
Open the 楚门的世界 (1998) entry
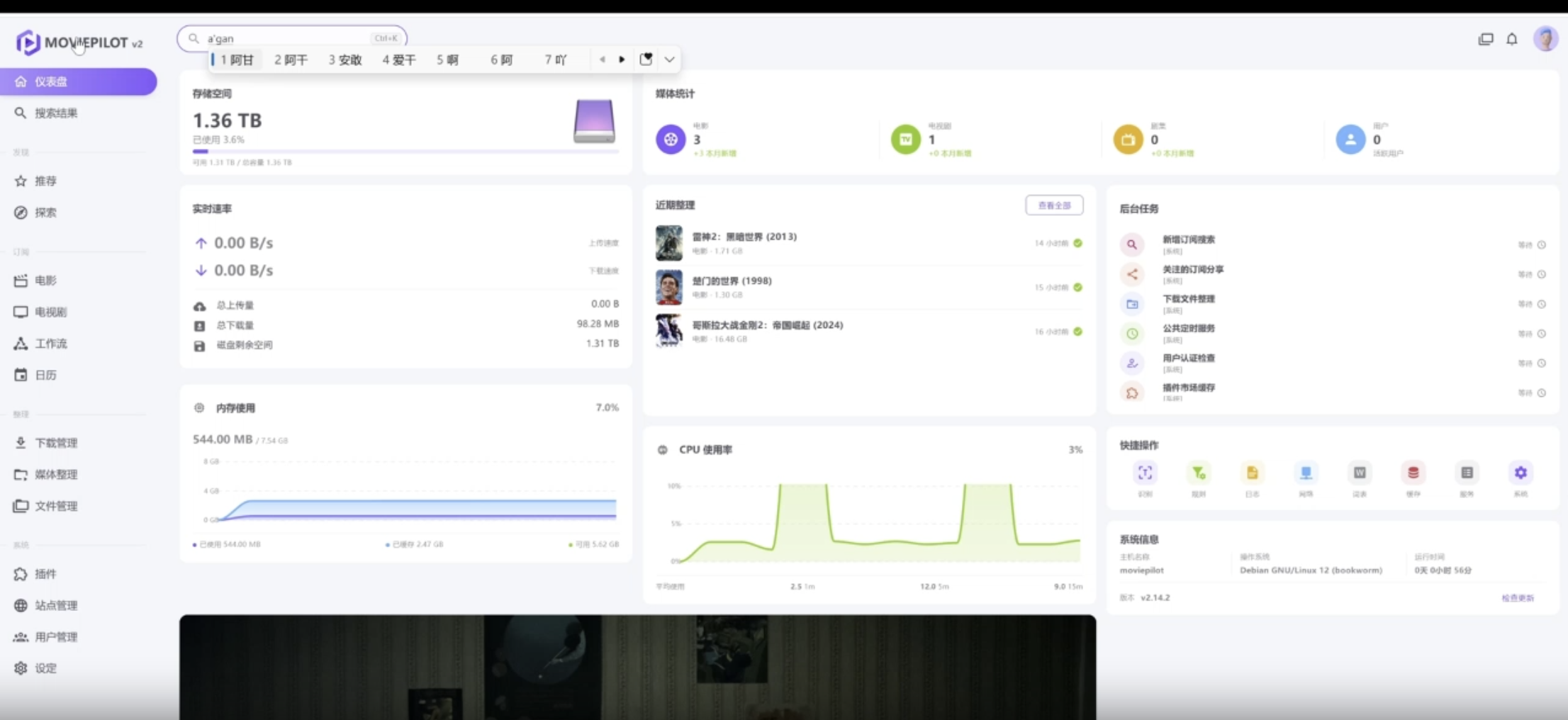869,287
